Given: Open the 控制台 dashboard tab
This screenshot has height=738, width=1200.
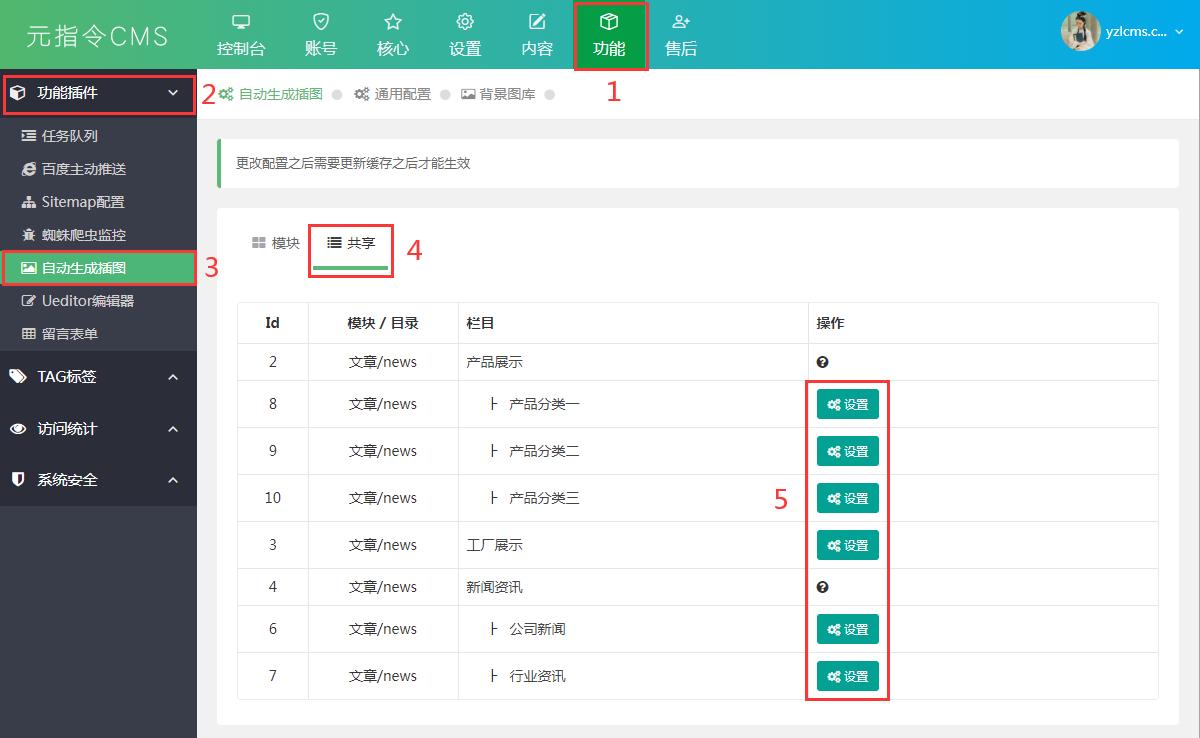Looking at the screenshot, I should pyautogui.click(x=241, y=35).
